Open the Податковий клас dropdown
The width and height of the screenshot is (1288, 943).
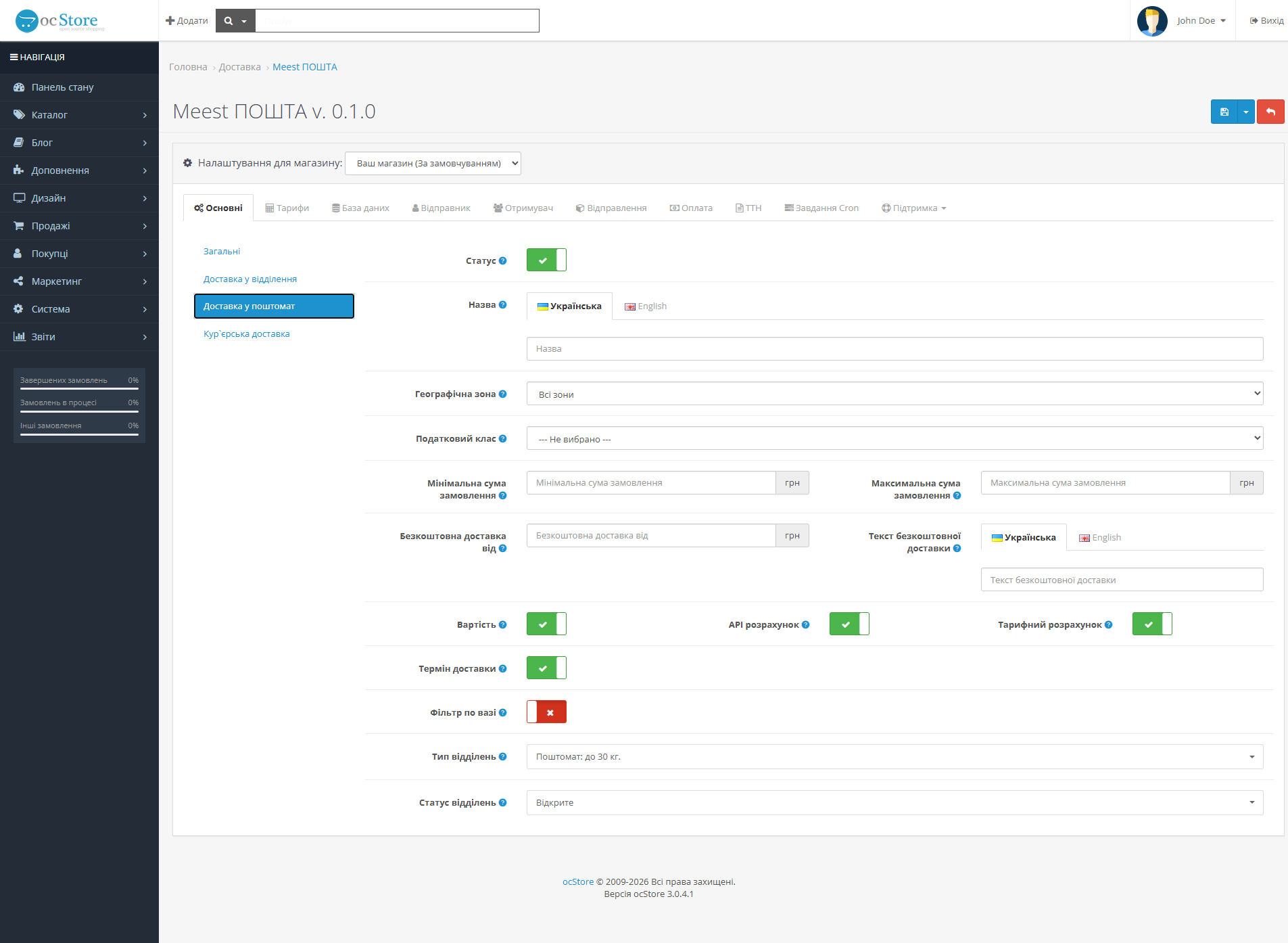point(895,438)
